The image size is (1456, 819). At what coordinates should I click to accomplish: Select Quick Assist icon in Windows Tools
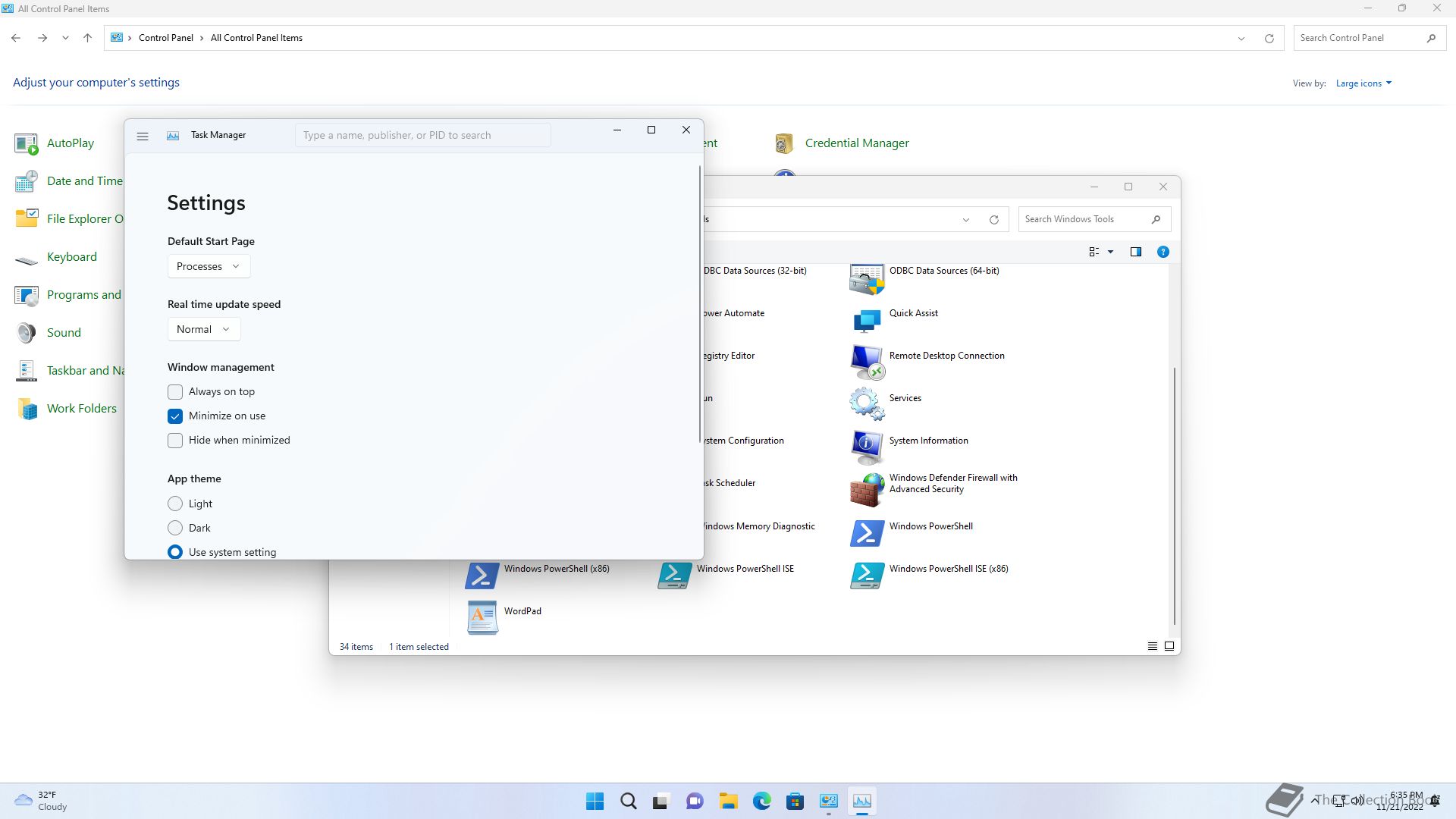pyautogui.click(x=867, y=322)
